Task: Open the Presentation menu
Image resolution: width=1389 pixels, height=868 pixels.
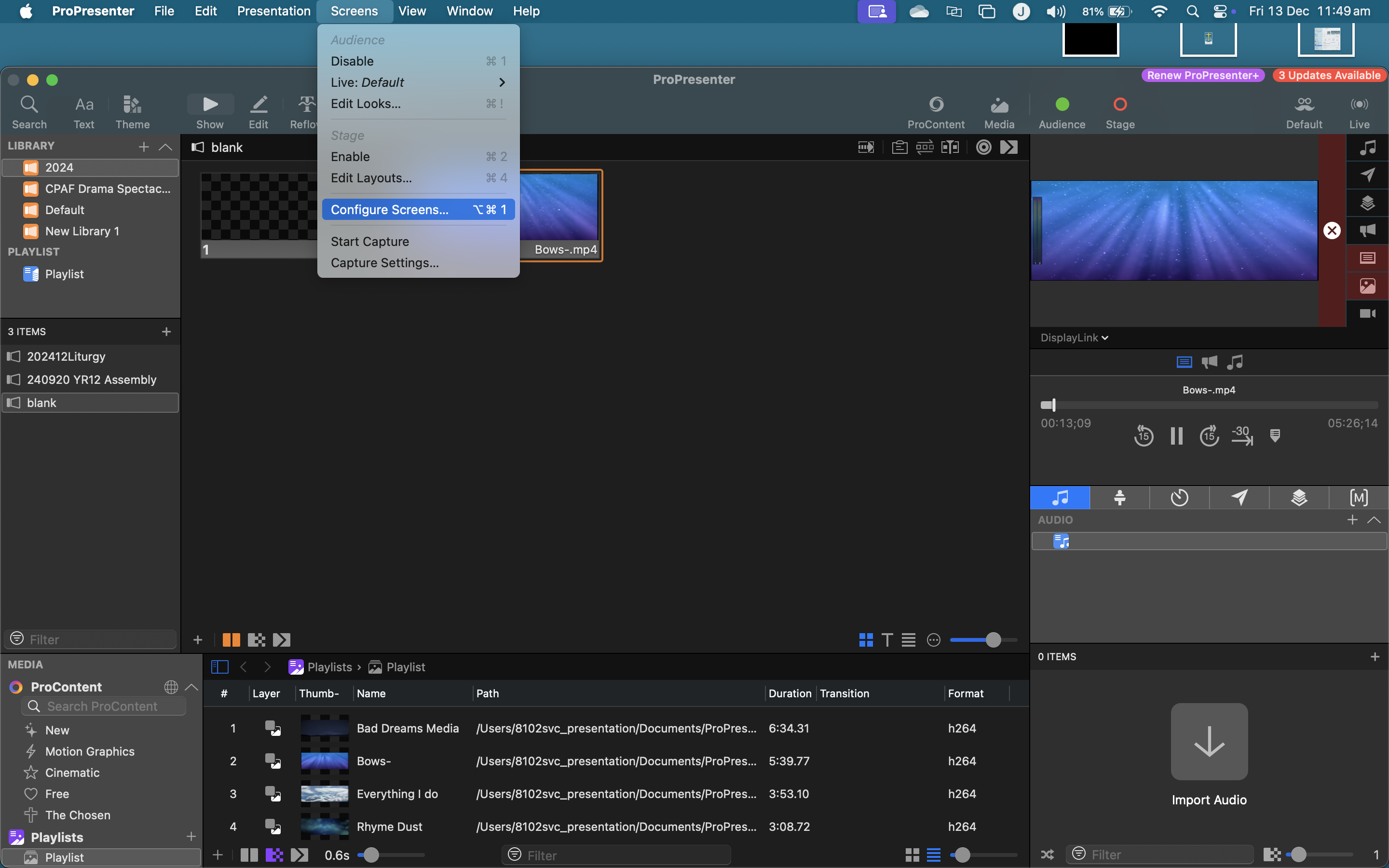Action: point(273,11)
